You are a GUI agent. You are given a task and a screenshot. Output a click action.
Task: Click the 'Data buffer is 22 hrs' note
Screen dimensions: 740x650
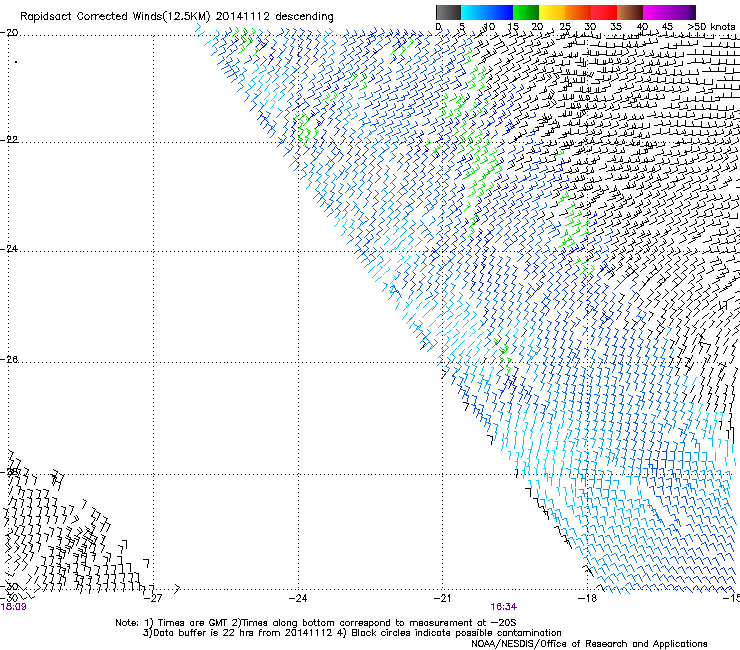pyautogui.click(x=202, y=633)
